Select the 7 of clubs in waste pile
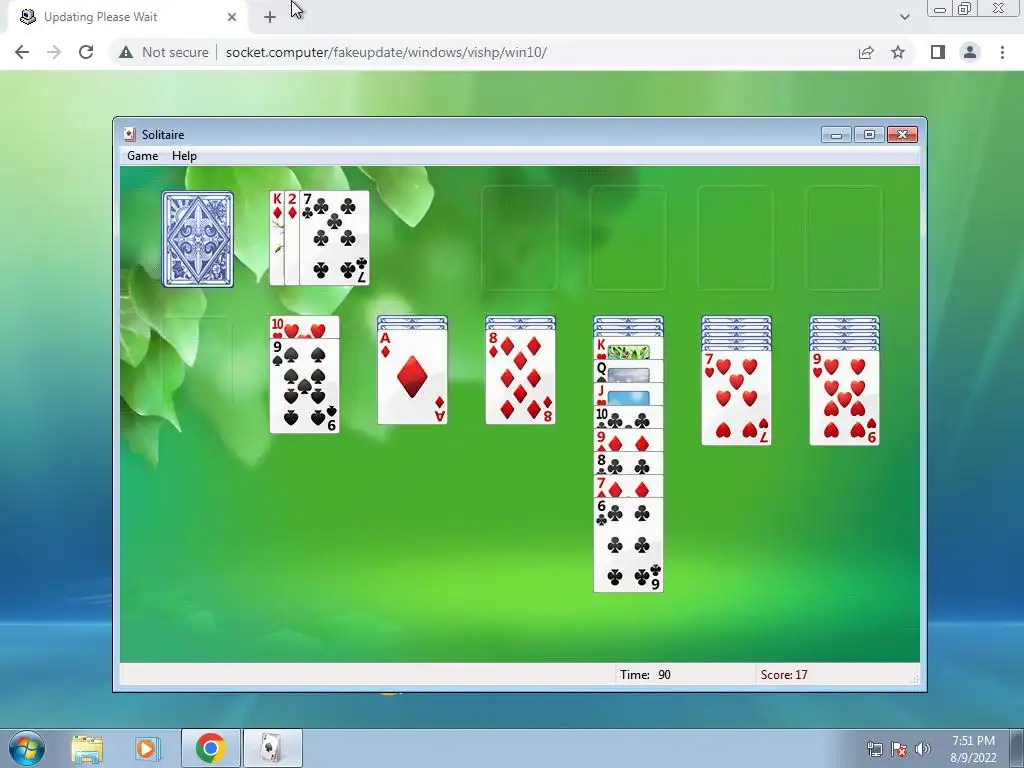 tap(334, 238)
